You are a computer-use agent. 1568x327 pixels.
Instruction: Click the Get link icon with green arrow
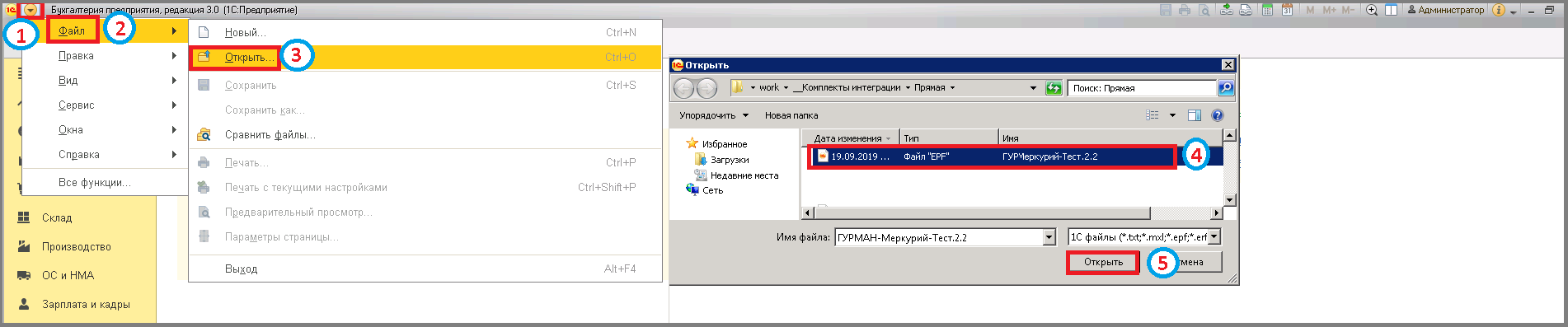(1227, 10)
